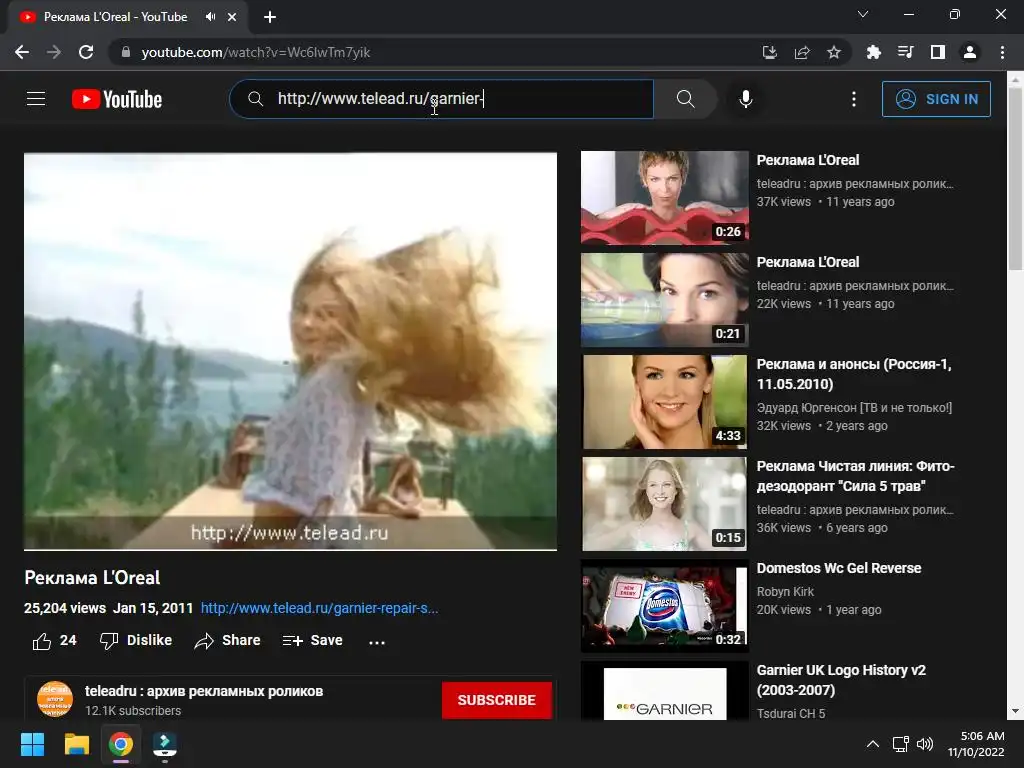1024x768 pixels.
Task: Open the 0:21 Реклама L'Oreal thumbnail
Action: 664,300
